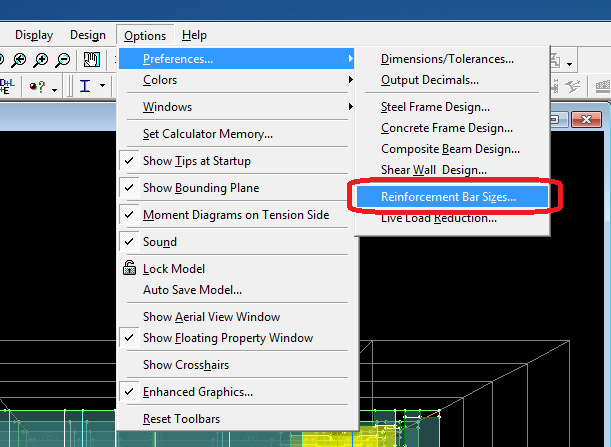Open Concrete Frame Design preferences
611x447 pixels.
point(452,128)
